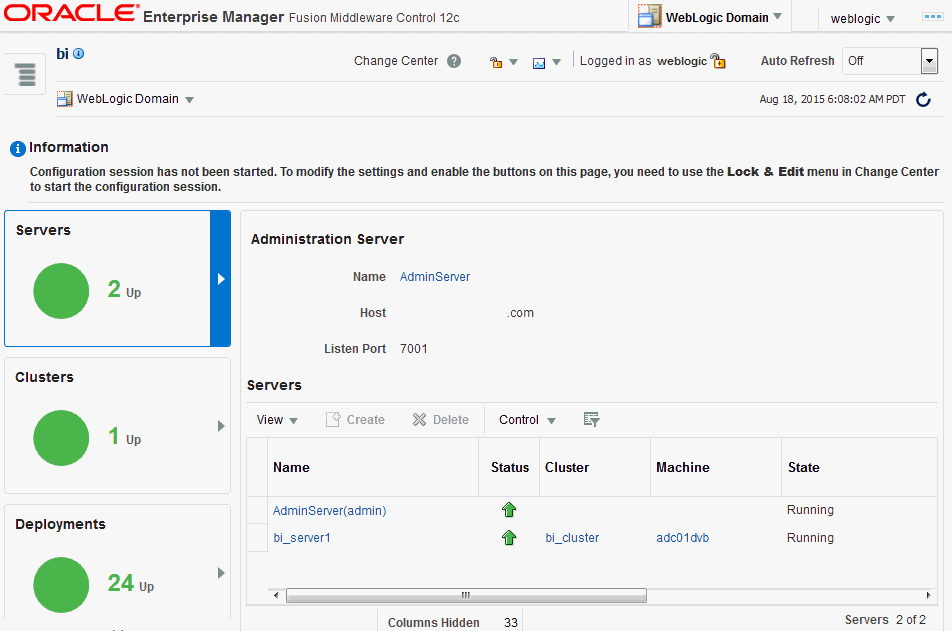Open the bi_server1 link
The height and width of the screenshot is (631, 952).
click(302, 537)
